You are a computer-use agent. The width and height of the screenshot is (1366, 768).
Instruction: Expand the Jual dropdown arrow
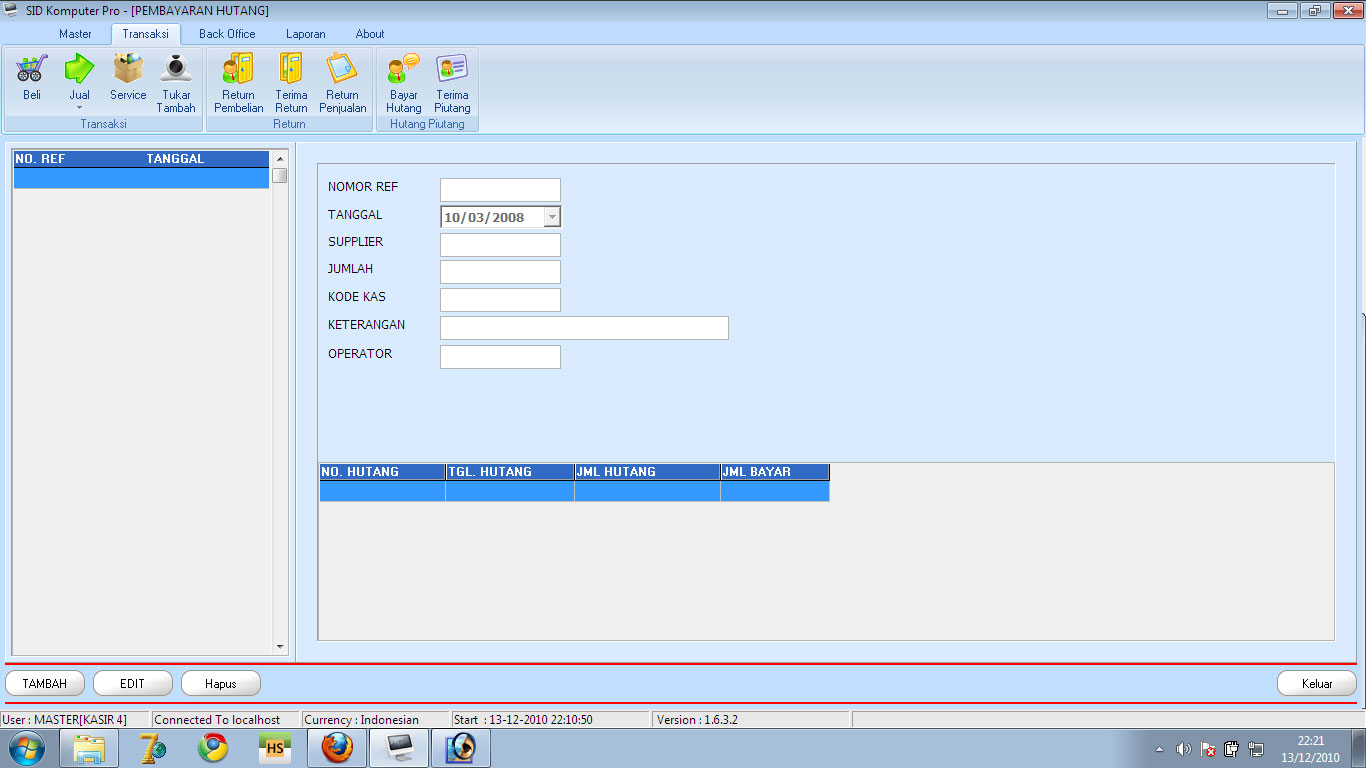click(x=79, y=108)
